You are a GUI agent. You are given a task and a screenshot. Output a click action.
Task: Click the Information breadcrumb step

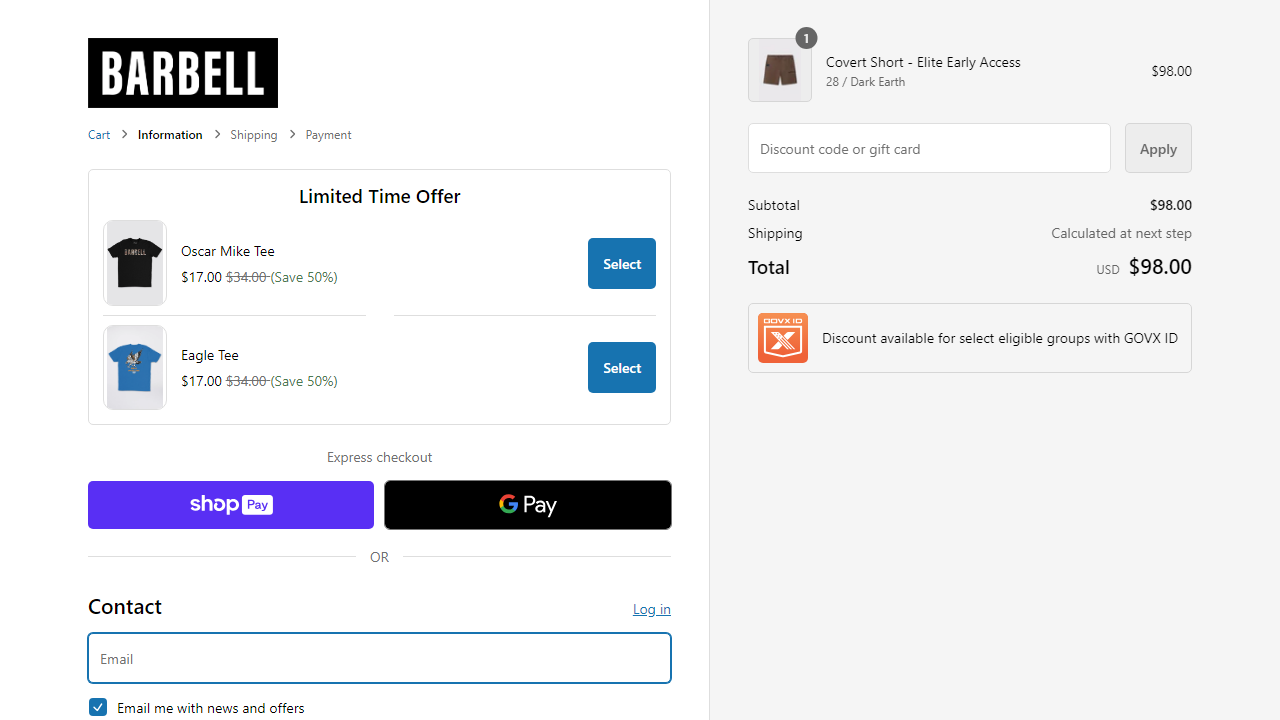click(170, 134)
